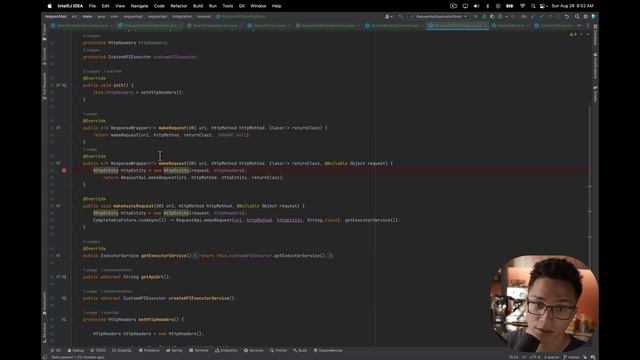Image resolution: width=640 pixels, height=360 pixels.
Task: Click the Stop icon in toolbar
Action: (x=513, y=17)
